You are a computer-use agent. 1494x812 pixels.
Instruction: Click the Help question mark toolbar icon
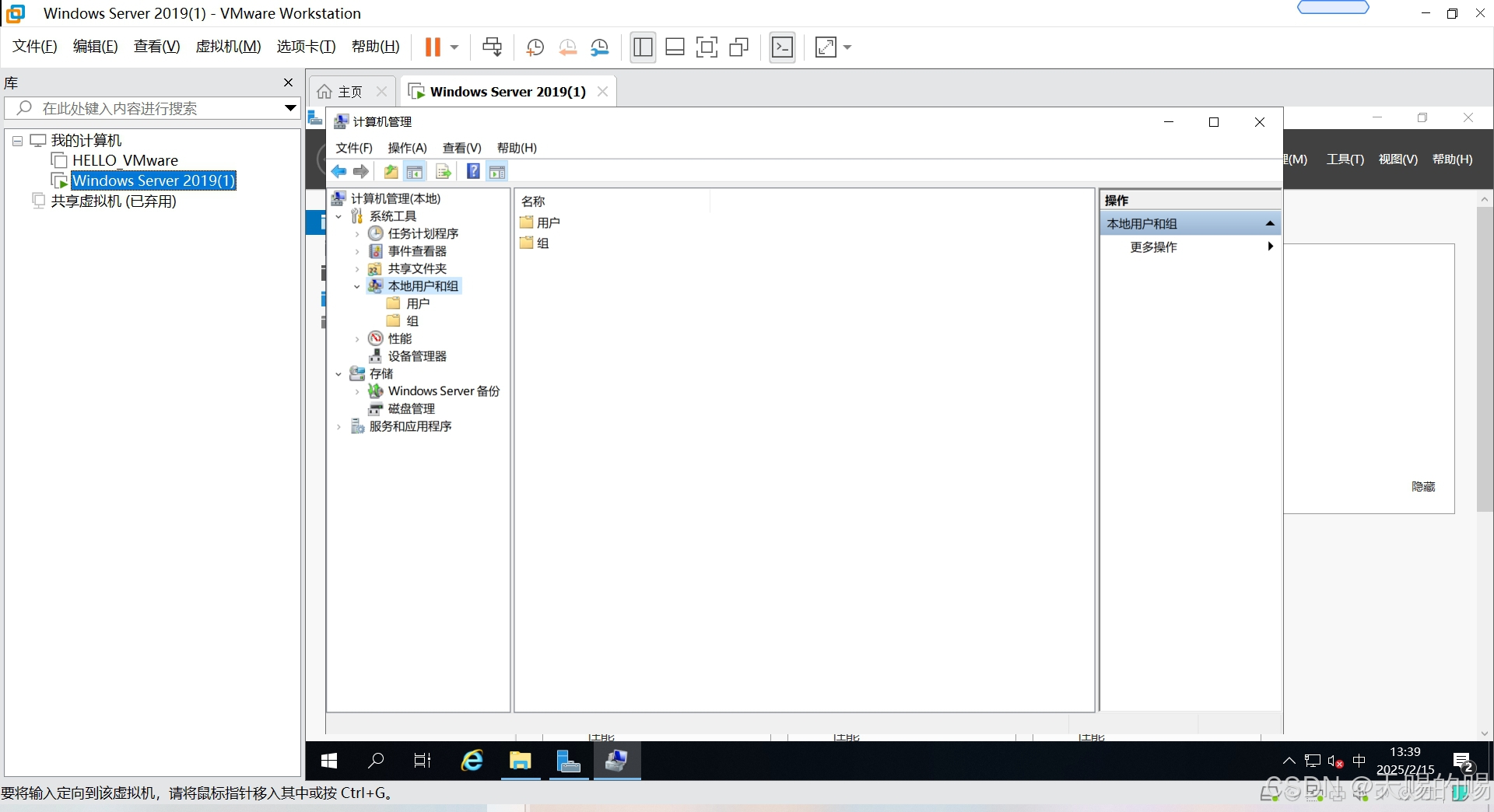coord(473,172)
